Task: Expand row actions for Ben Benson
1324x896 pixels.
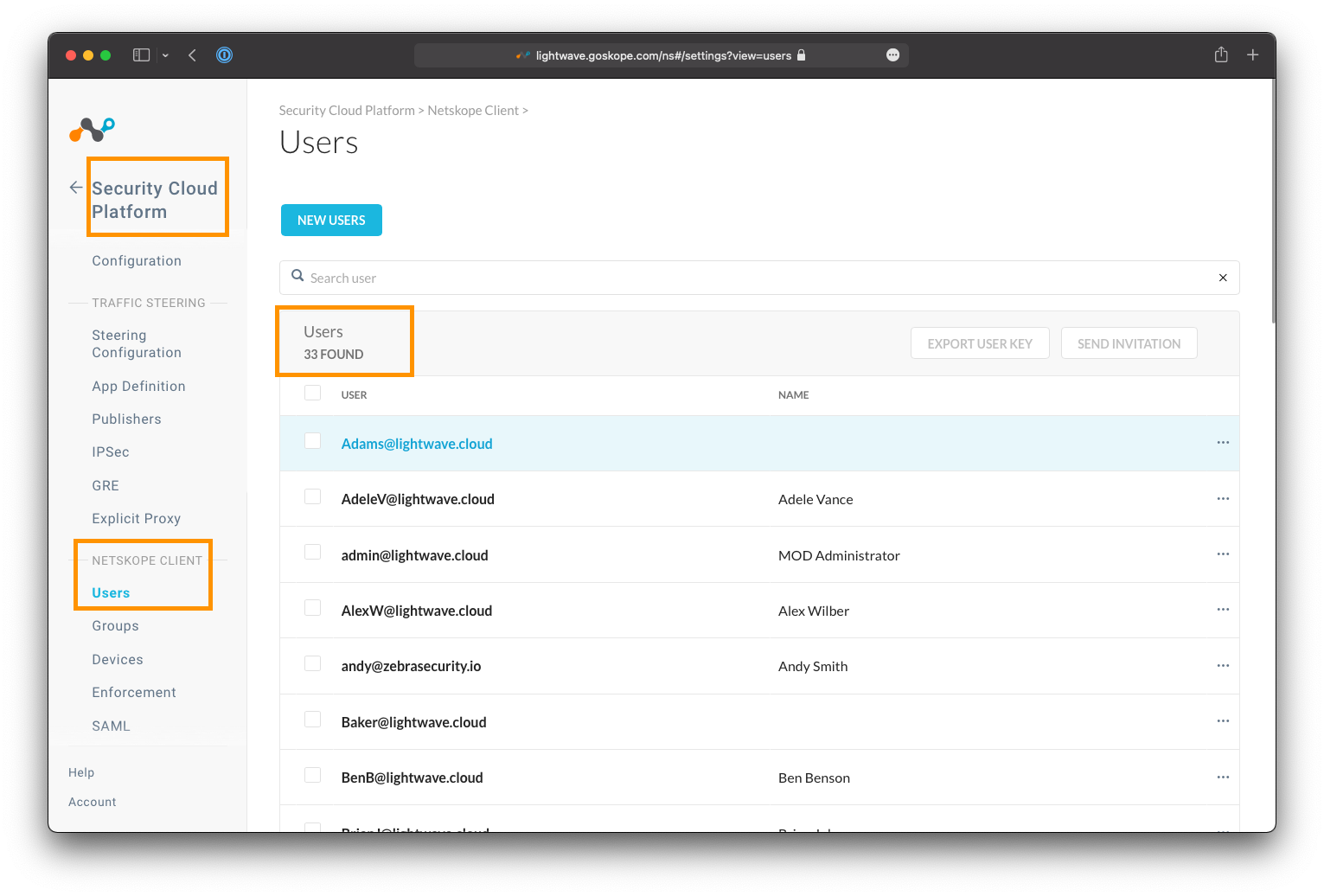Action: pyautogui.click(x=1222, y=778)
